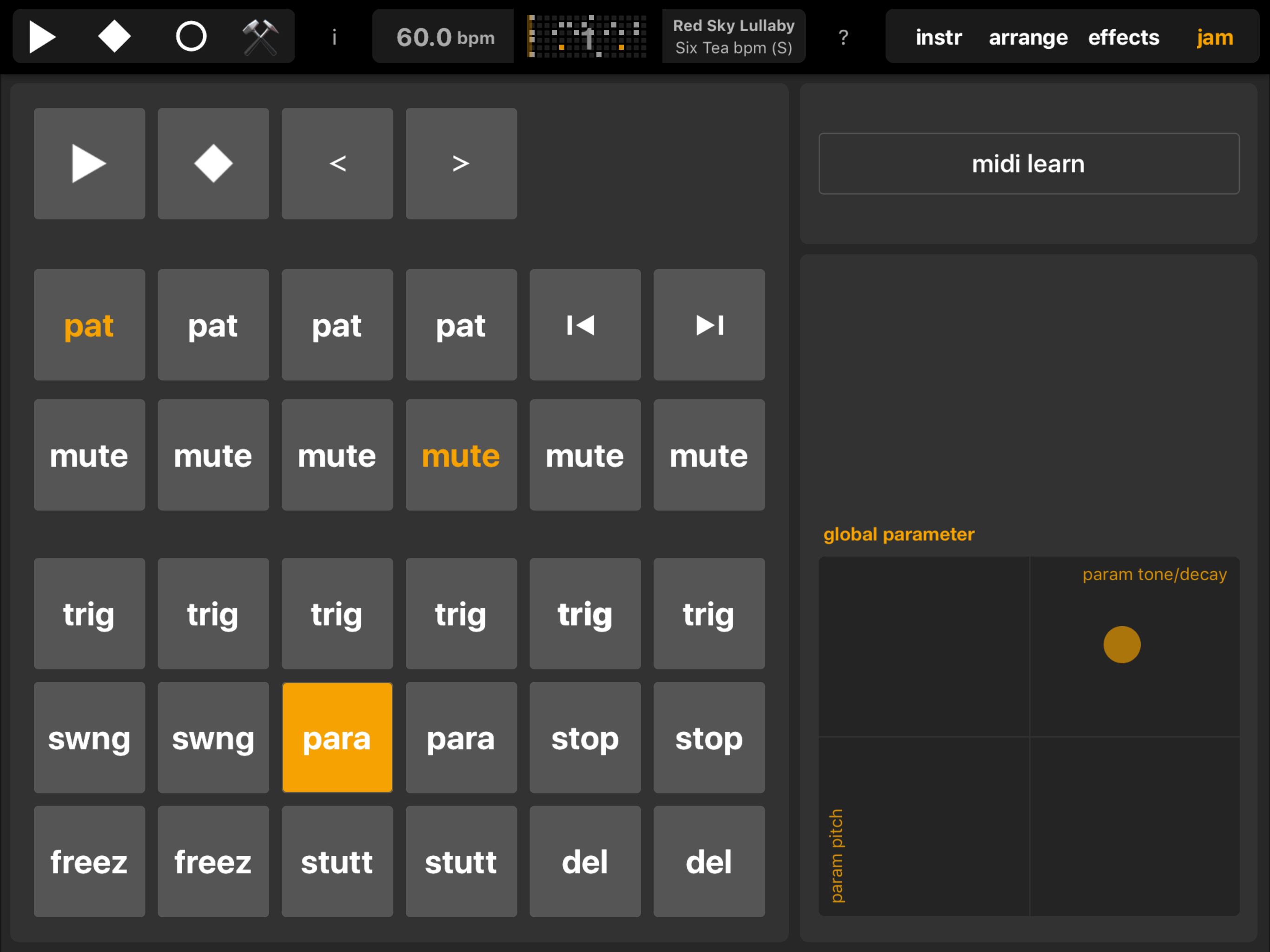Screen dimensions: 1270x952
Task: Toggle the leftmost mute pad
Action: tap(90, 456)
